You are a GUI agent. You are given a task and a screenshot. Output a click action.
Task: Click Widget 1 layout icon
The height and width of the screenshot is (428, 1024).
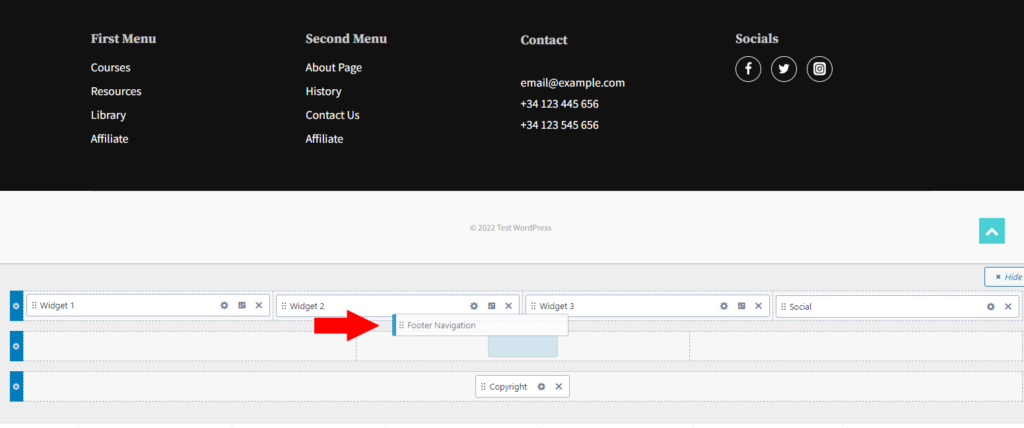click(x=242, y=305)
